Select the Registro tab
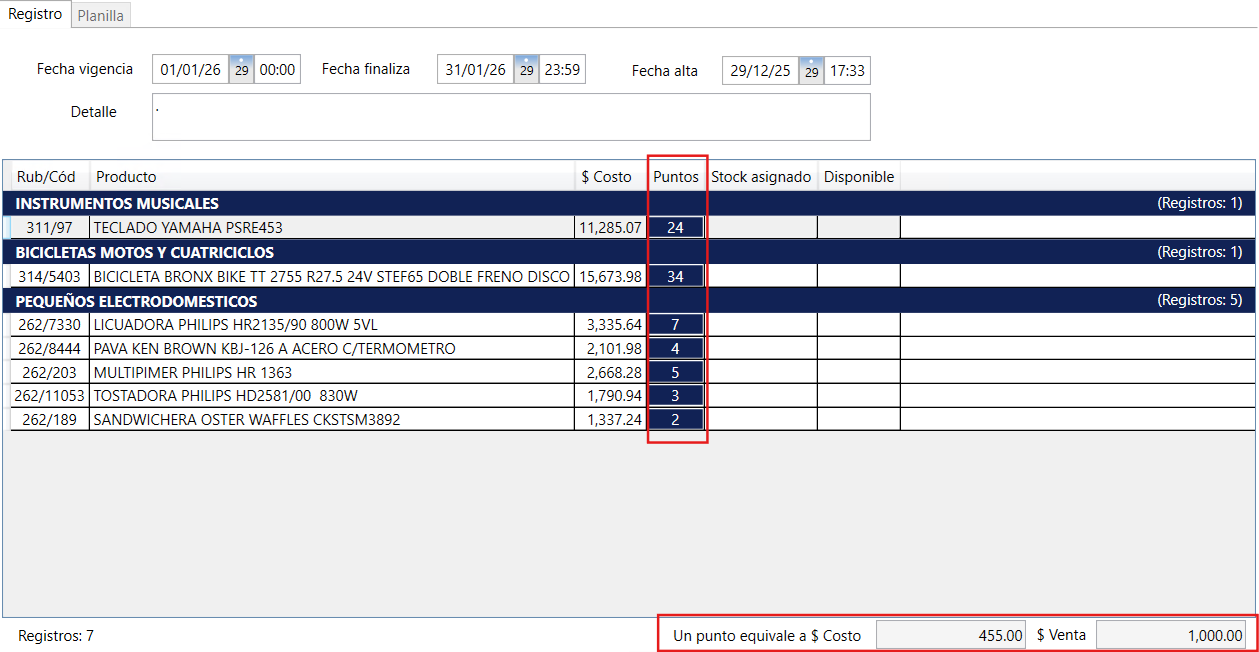The image size is (1259, 652). coord(35,15)
